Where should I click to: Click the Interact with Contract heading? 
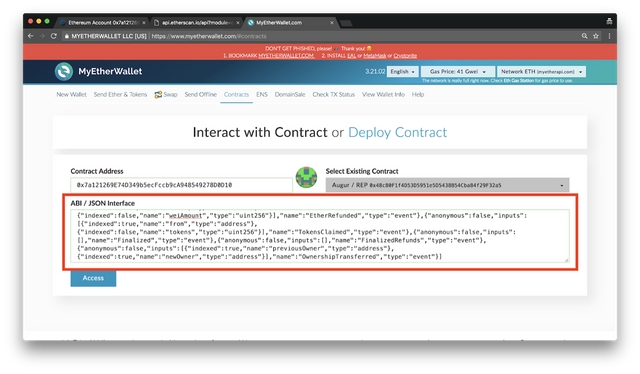[260, 132]
